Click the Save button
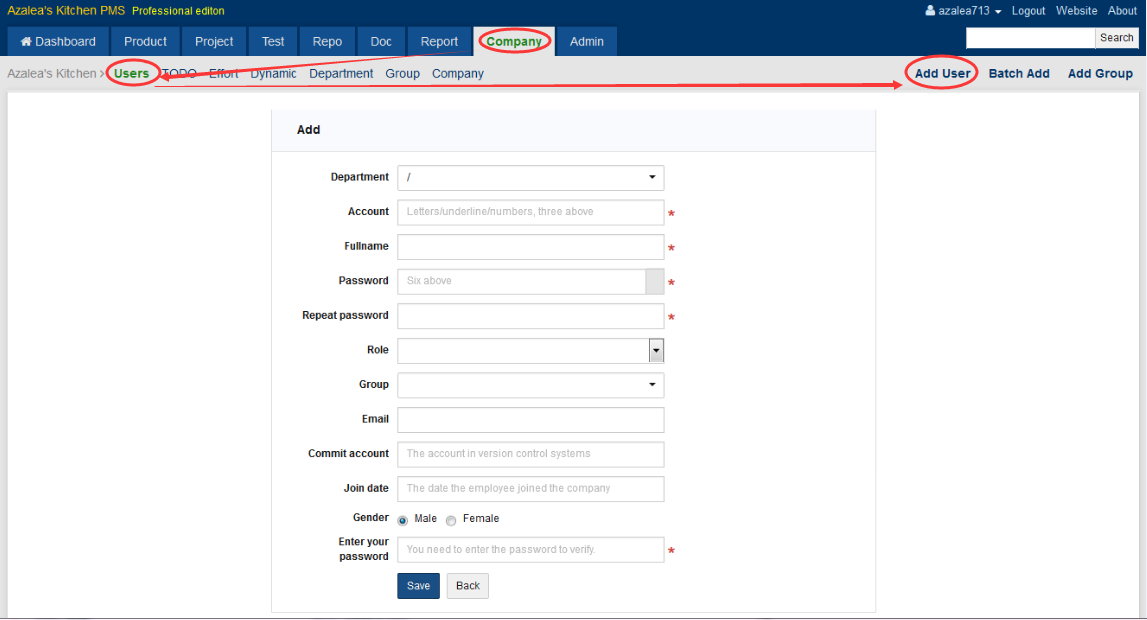This screenshot has width=1147, height=620. pos(418,586)
